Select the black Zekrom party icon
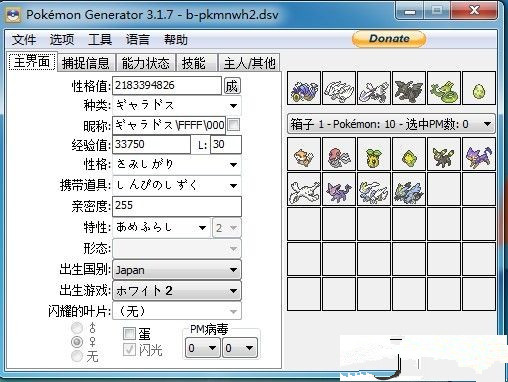This screenshot has width=508, height=382. tap(409, 88)
